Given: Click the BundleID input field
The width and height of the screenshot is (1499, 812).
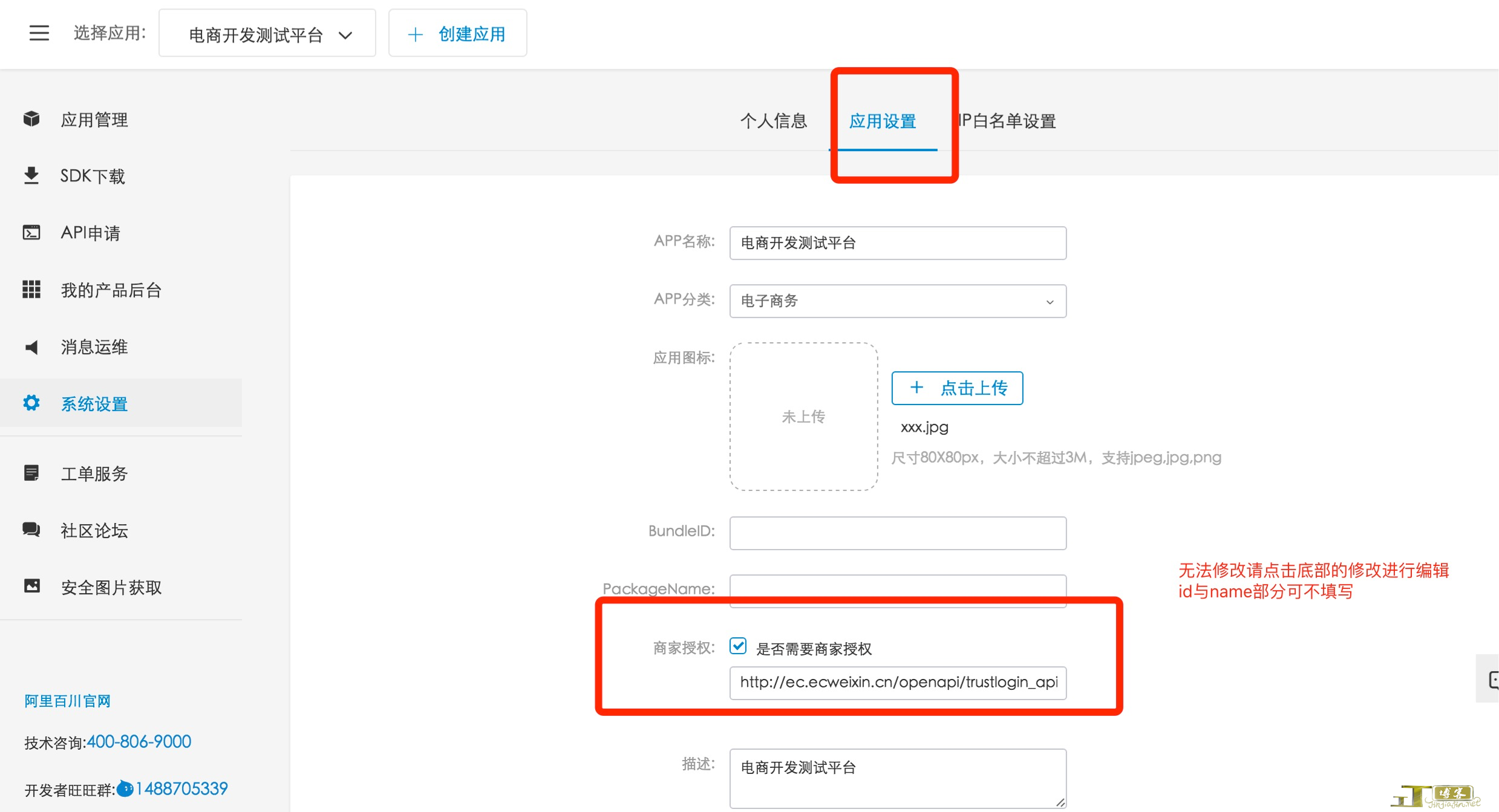Looking at the screenshot, I should click(x=897, y=533).
